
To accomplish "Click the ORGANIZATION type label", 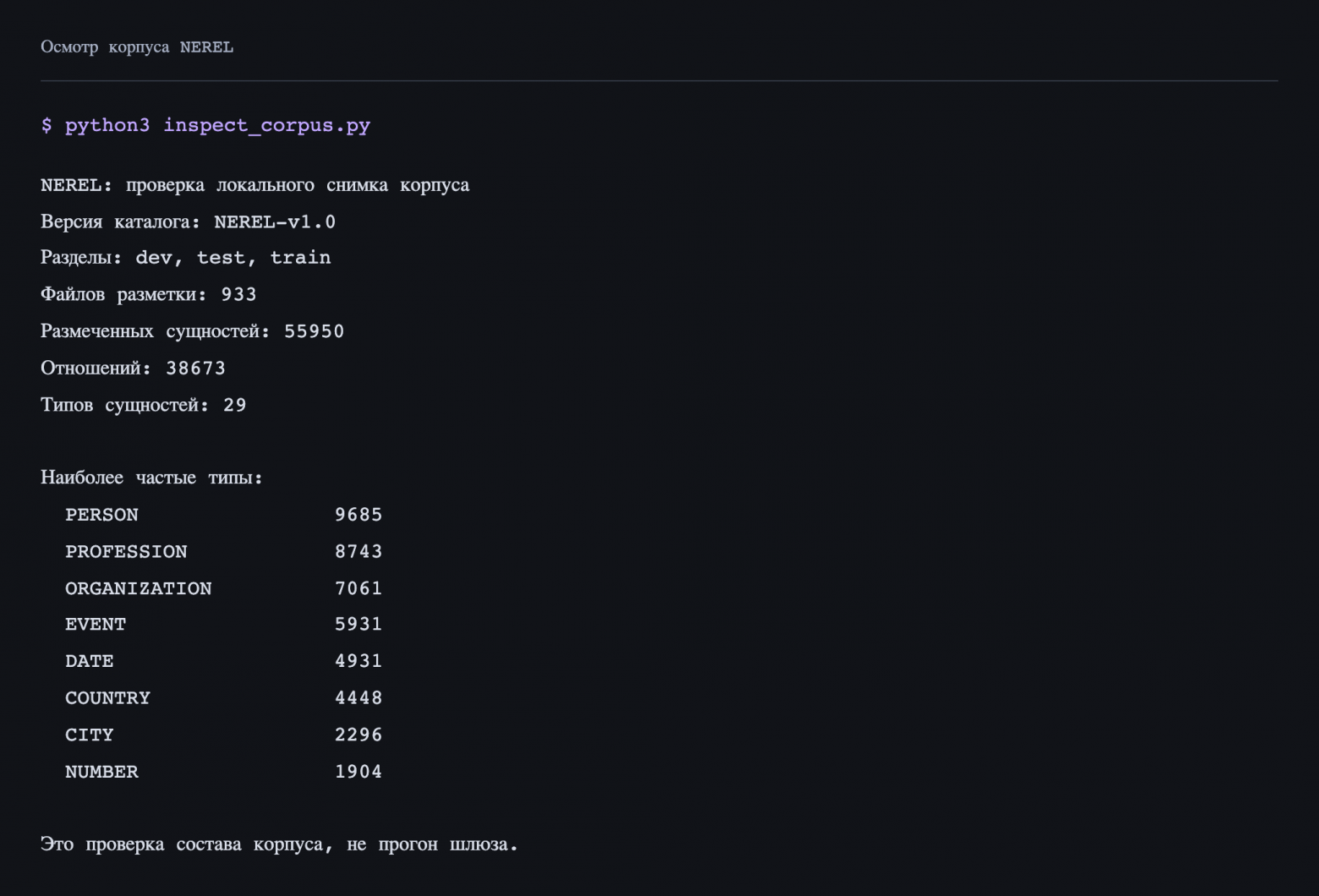I will 139,588.
